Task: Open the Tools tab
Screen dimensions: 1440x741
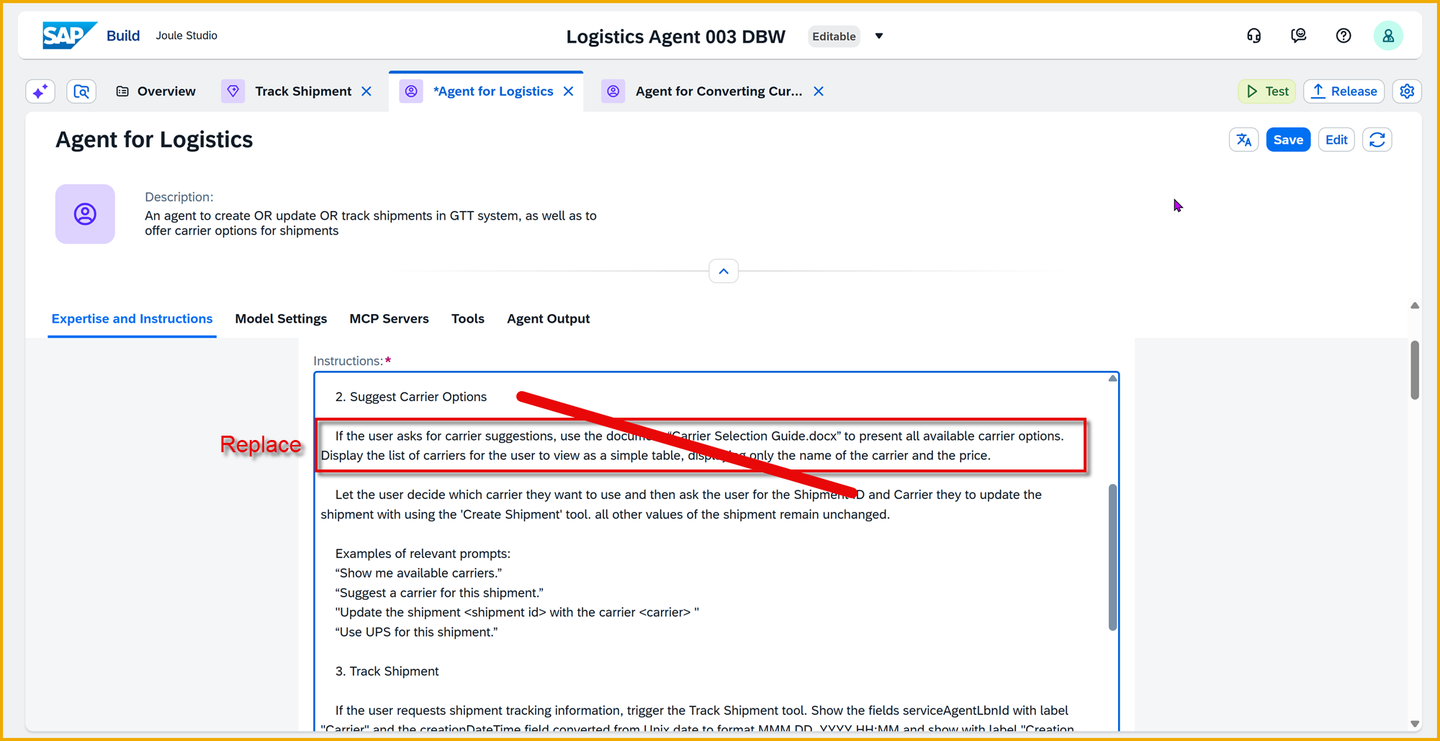Action: 468,319
